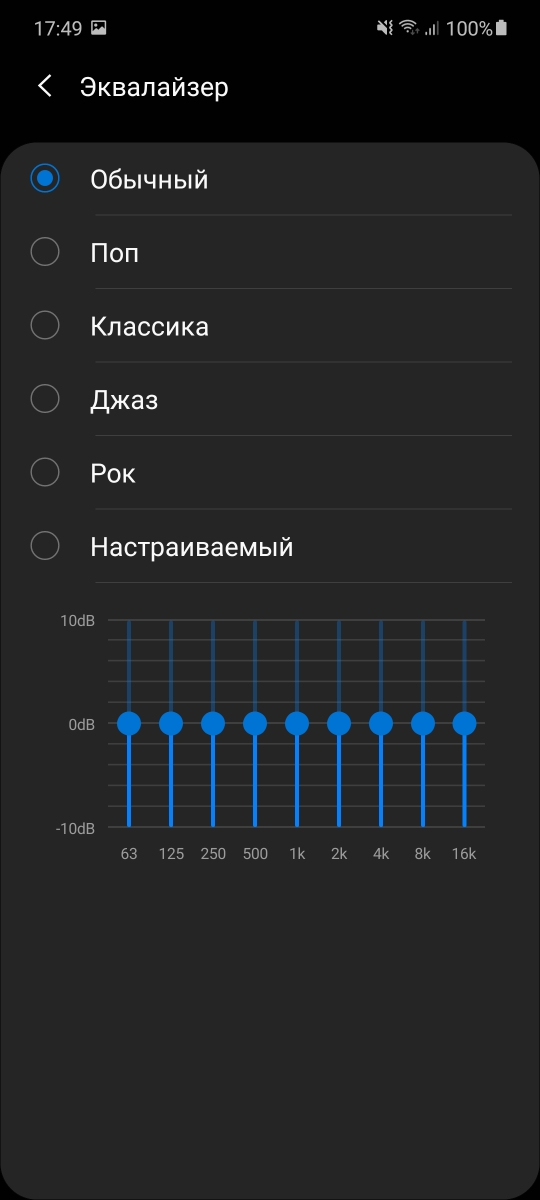Click the 63 Hz band slider knob
This screenshot has width=540, height=1200.
[x=129, y=723]
